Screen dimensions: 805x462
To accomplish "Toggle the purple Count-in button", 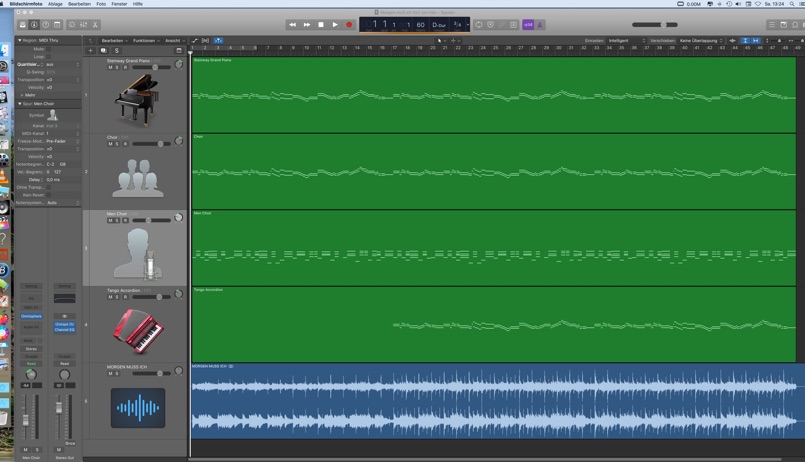I will coord(528,25).
